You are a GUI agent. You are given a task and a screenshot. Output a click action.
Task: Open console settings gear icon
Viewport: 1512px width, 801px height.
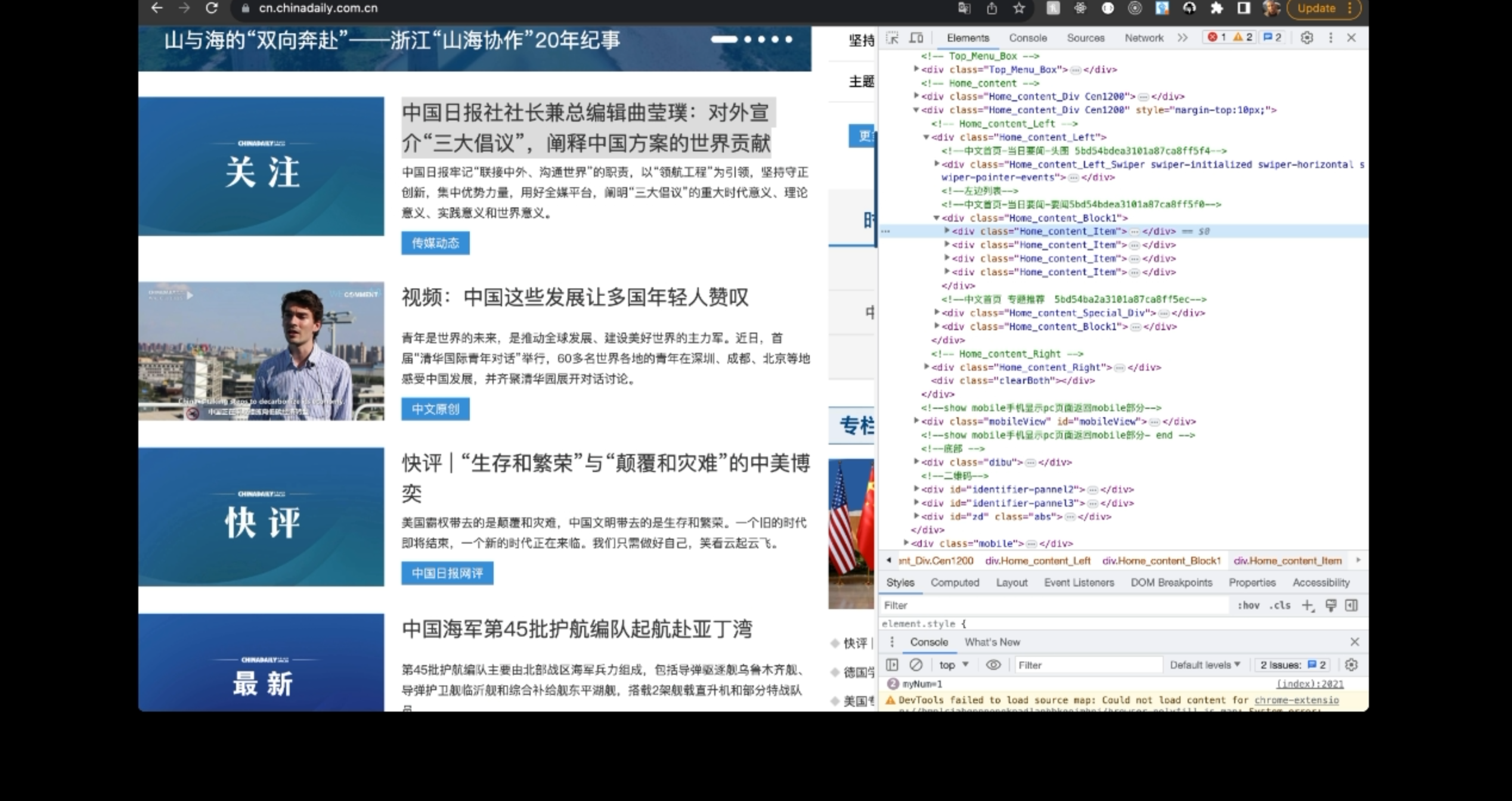point(1351,665)
